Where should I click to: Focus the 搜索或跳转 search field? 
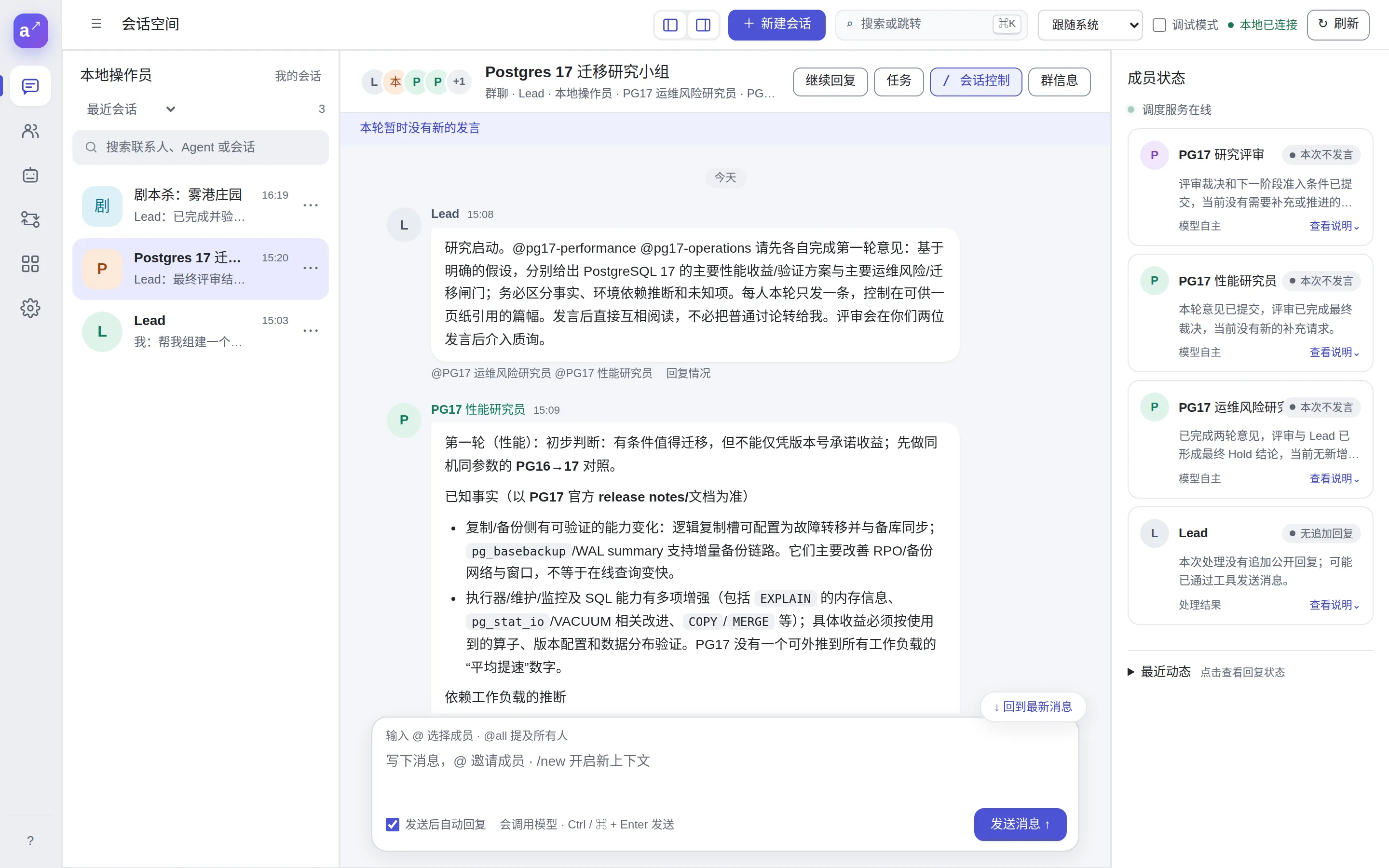tap(931, 25)
